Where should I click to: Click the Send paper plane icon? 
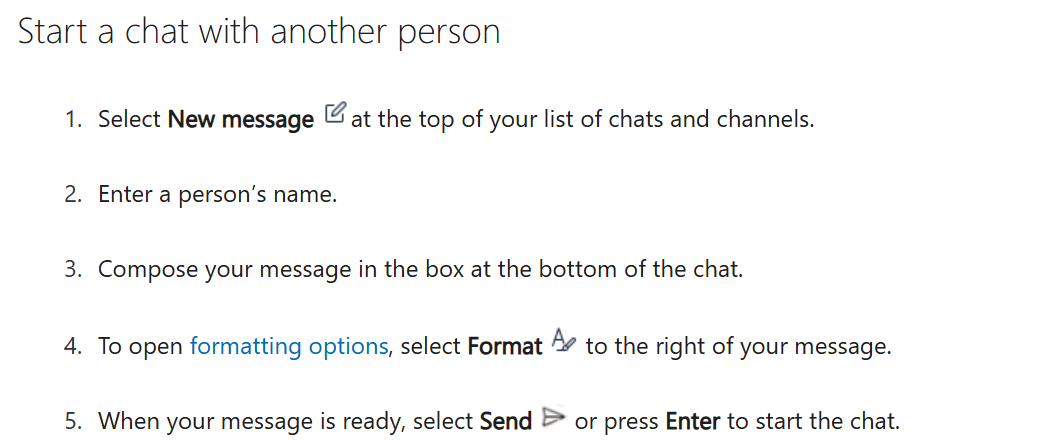point(554,419)
